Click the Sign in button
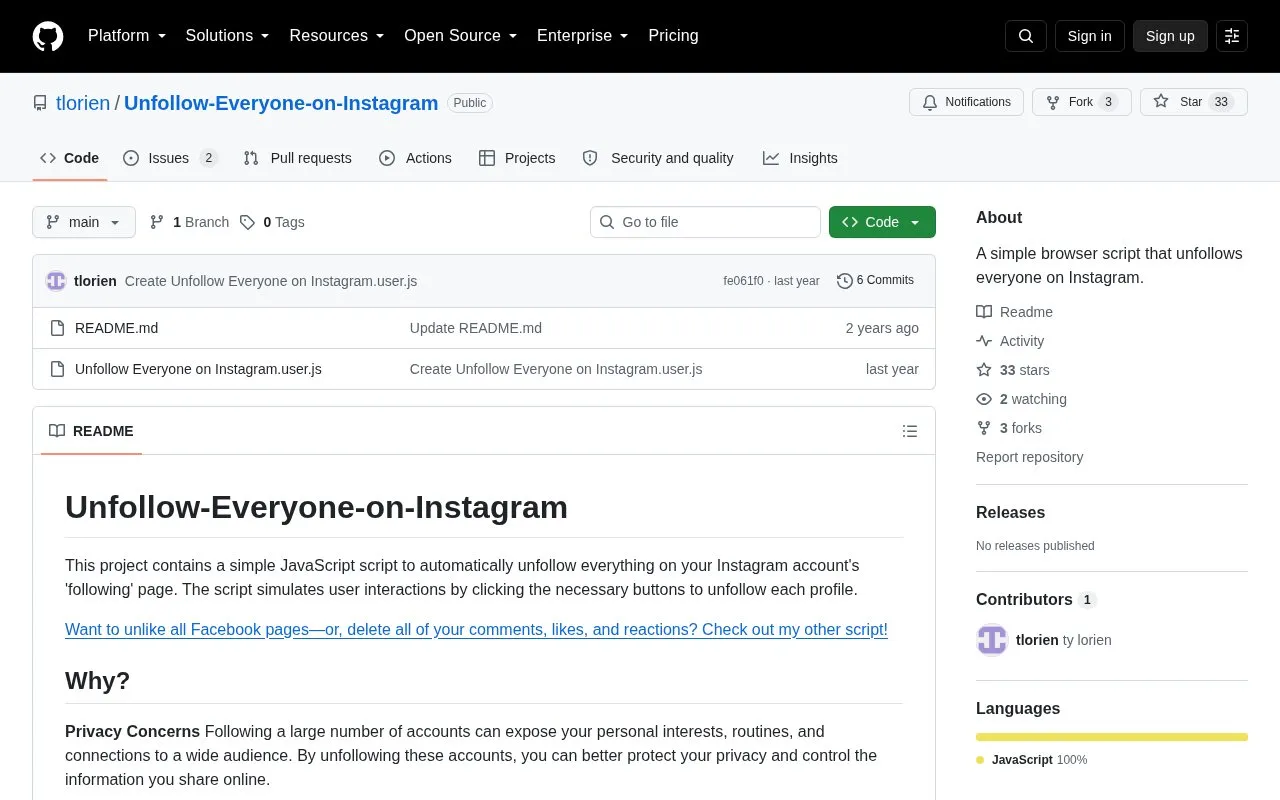 click(1089, 36)
